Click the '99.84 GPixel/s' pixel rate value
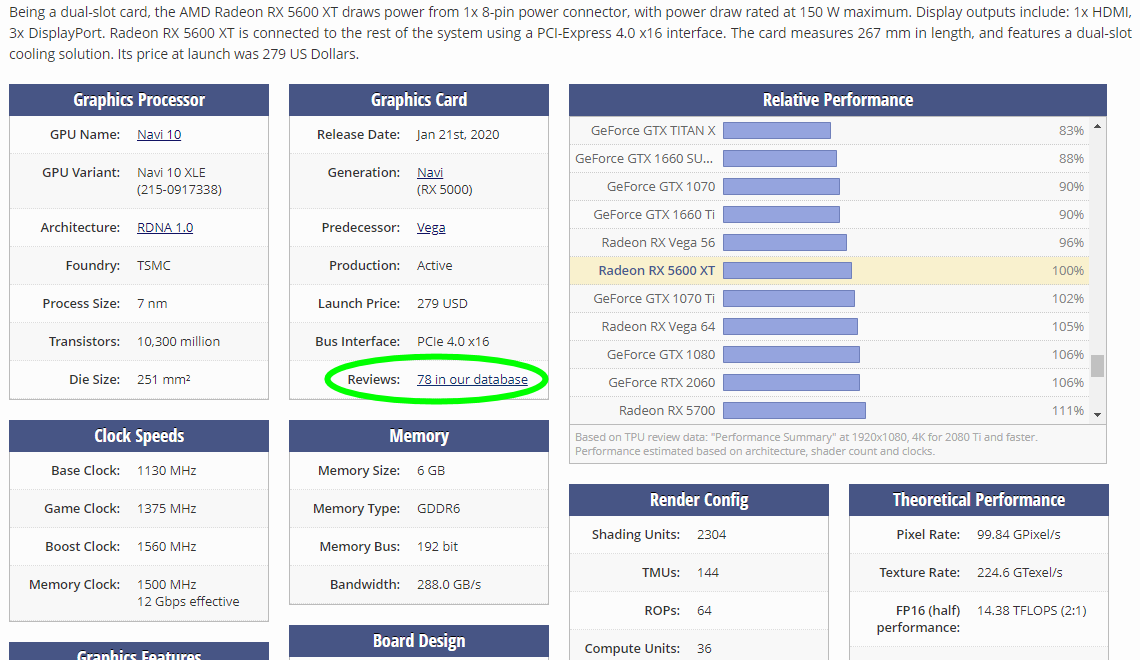1140x660 pixels. [x=1019, y=534]
